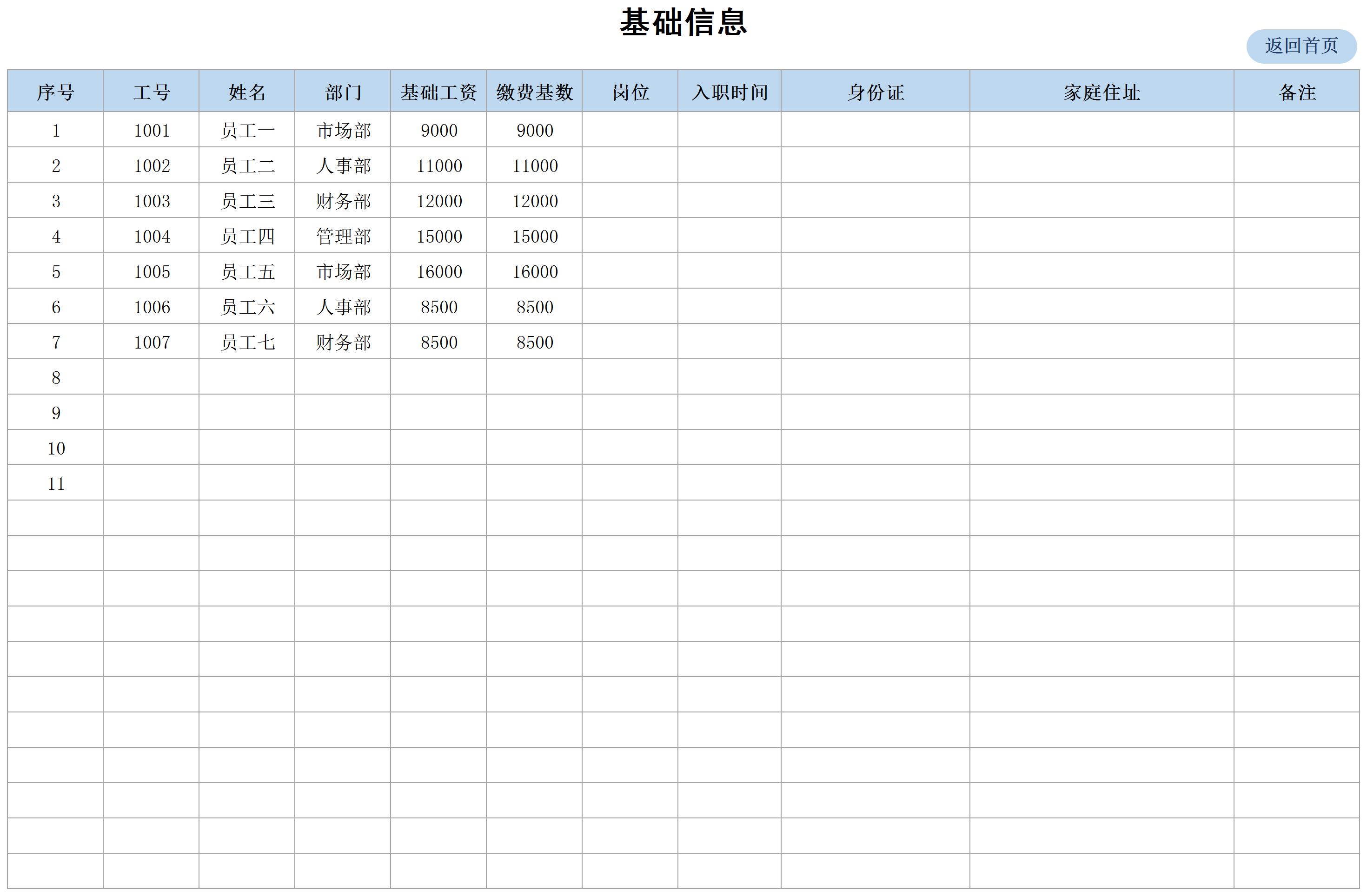Click employee 1003's 财务部 department cell
Image resolution: width=1367 pixels, height=896 pixels.
click(343, 201)
